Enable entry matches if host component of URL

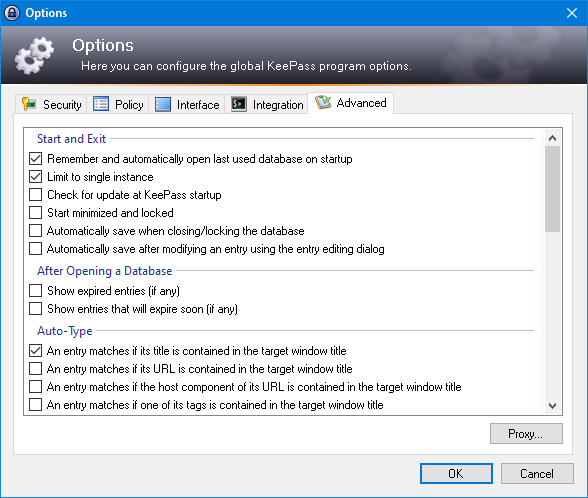[36, 387]
